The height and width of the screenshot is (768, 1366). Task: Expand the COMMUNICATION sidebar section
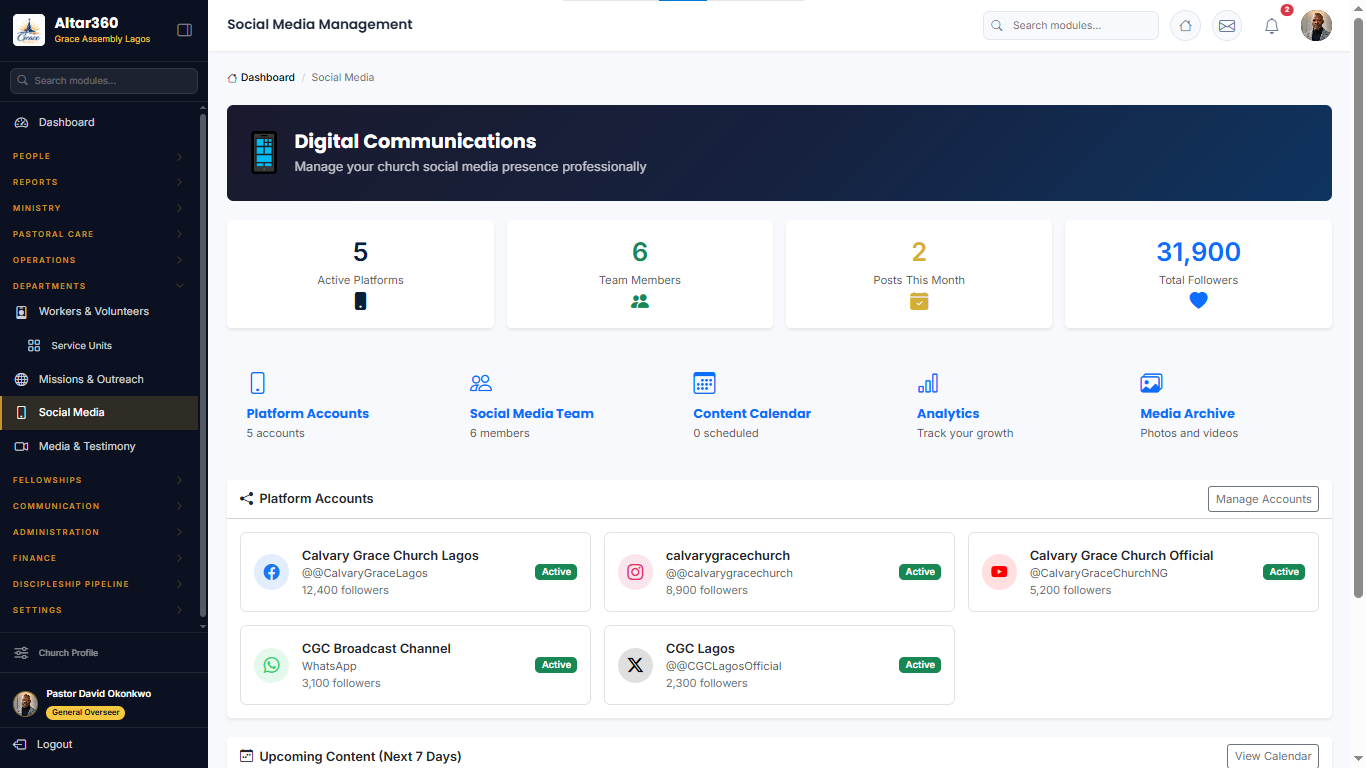(x=99, y=506)
